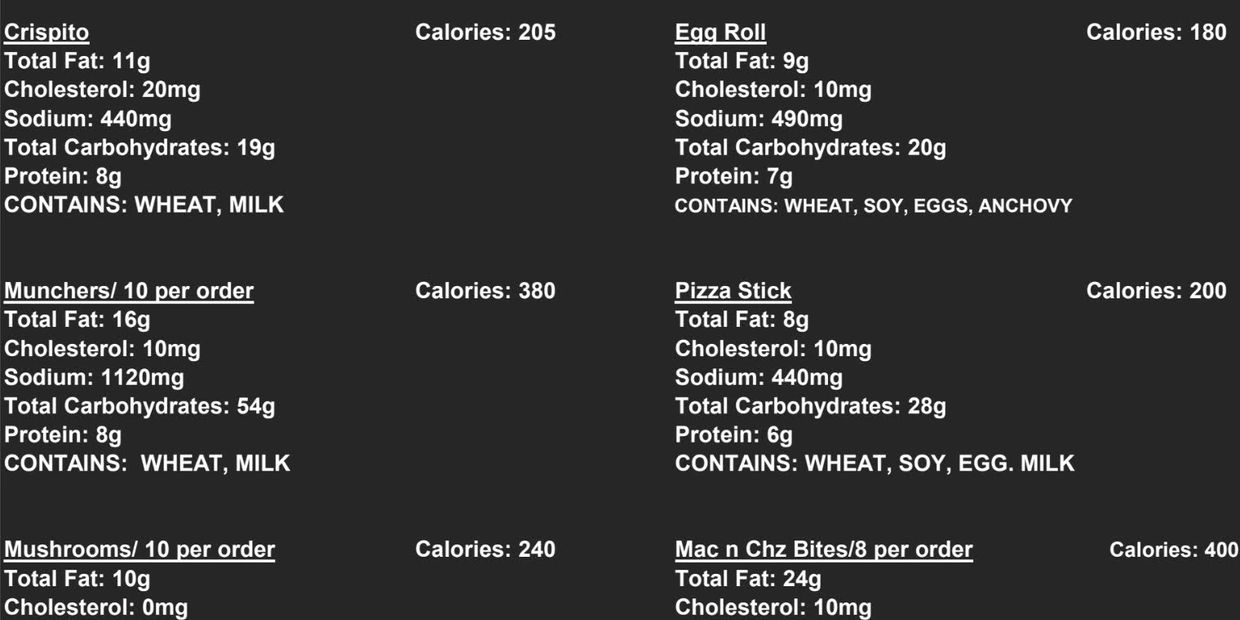Click Mushrooms Calories: 240 label
This screenshot has width=1240, height=620.
tap(485, 550)
